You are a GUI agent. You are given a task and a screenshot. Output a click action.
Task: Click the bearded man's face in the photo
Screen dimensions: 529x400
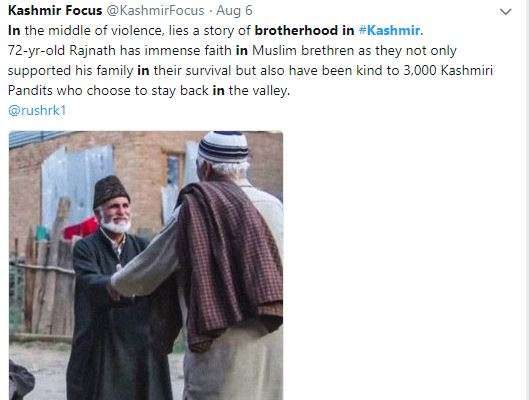pos(116,215)
